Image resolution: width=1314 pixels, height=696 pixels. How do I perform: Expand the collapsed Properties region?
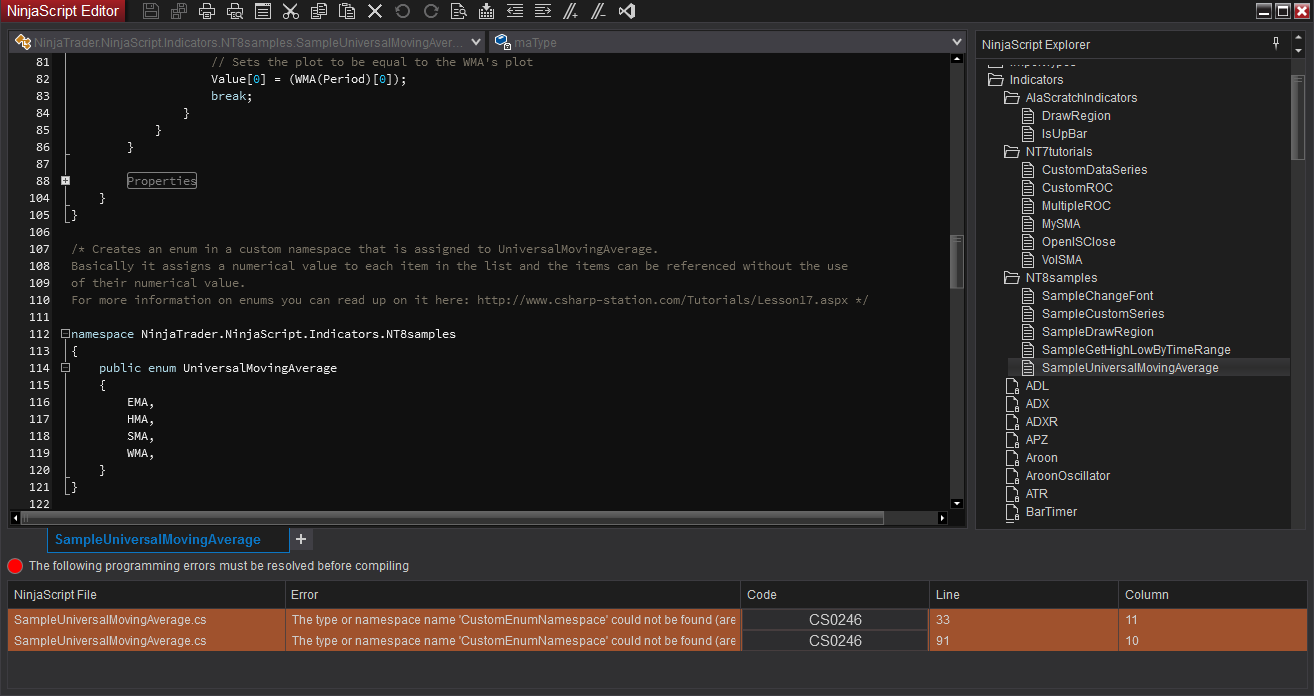65,181
